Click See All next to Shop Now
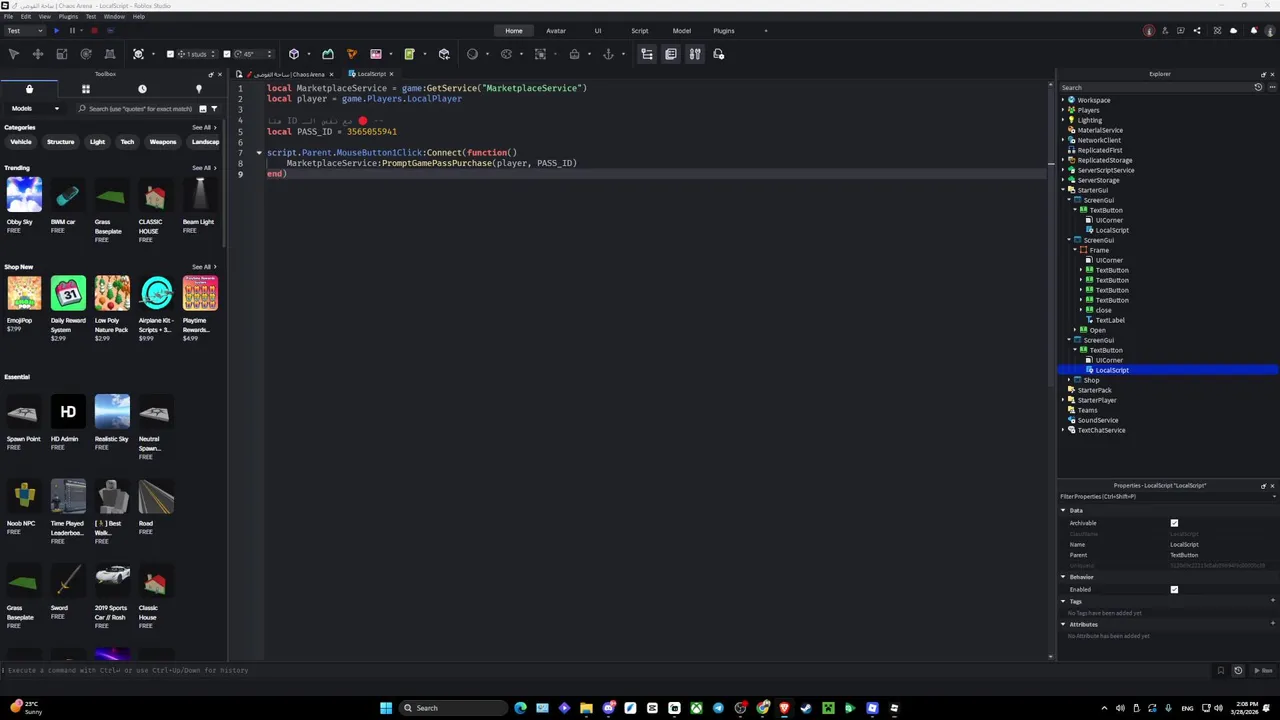1280x720 pixels. pos(204,267)
